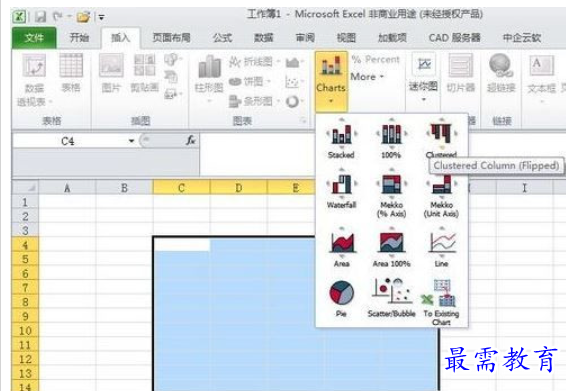Viewport: 566px width, 391px height.
Task: Open the 中企云软 tab
Action: pos(522,38)
